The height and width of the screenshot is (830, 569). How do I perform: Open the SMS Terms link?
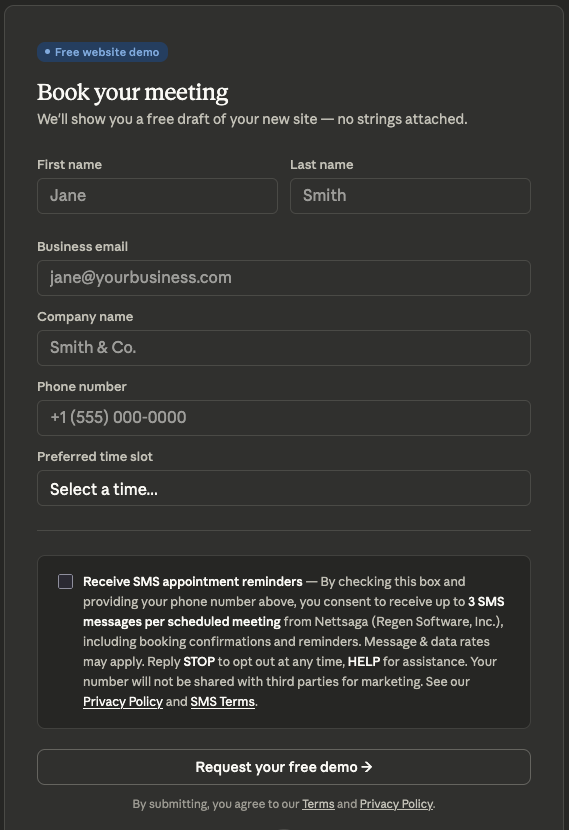222,701
